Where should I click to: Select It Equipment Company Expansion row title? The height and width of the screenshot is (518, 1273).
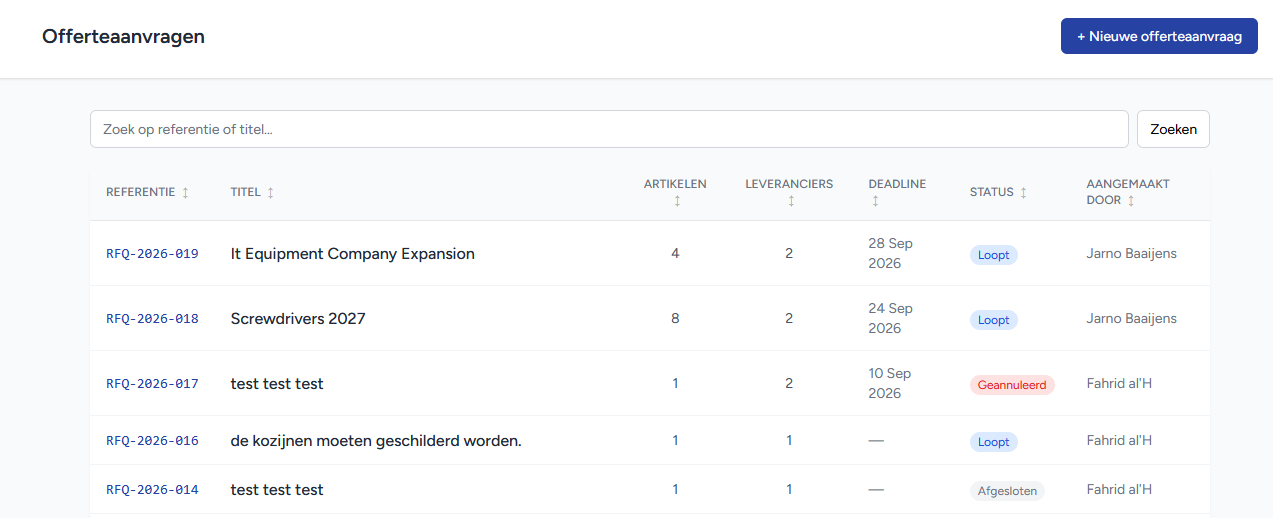[x=352, y=254]
